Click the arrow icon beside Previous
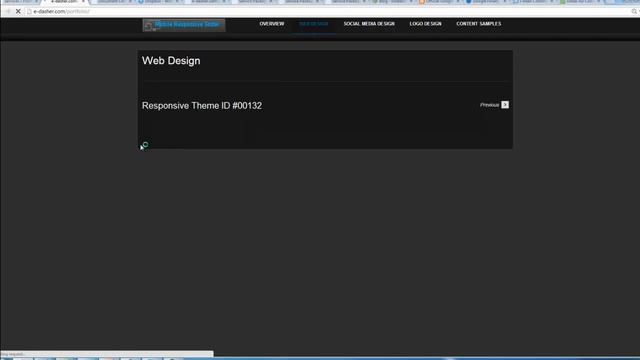 click(x=505, y=105)
